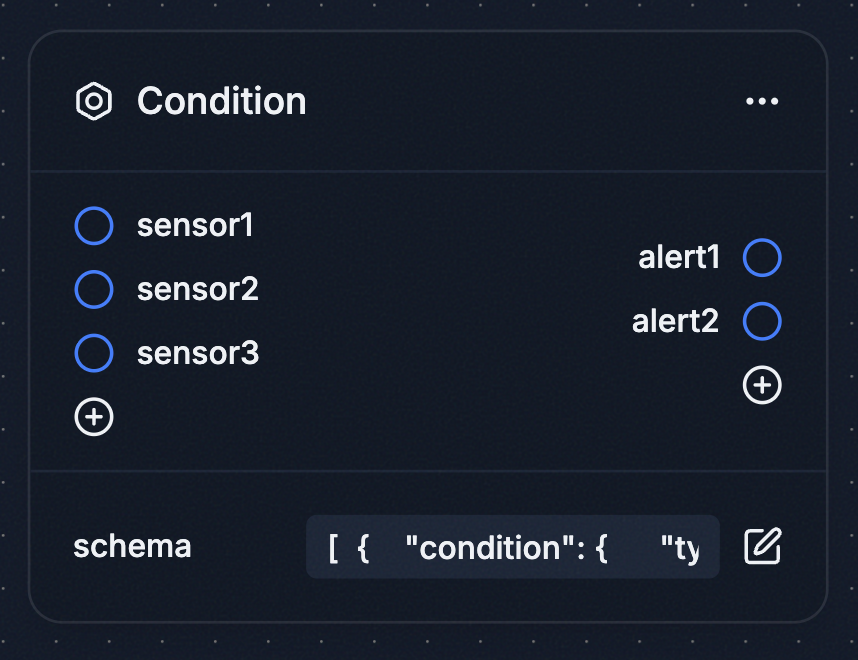Viewport: 858px width, 660px height.
Task: Click the sensor1 input port circle
Action: (x=94, y=226)
